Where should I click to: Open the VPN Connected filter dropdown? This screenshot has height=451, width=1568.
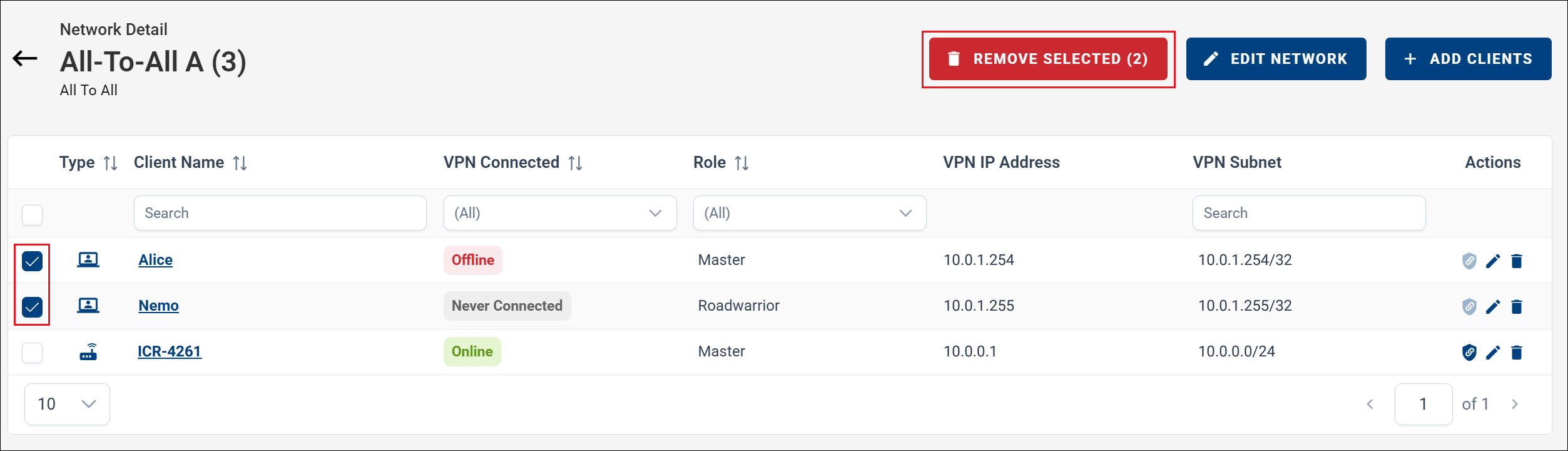tap(560, 213)
